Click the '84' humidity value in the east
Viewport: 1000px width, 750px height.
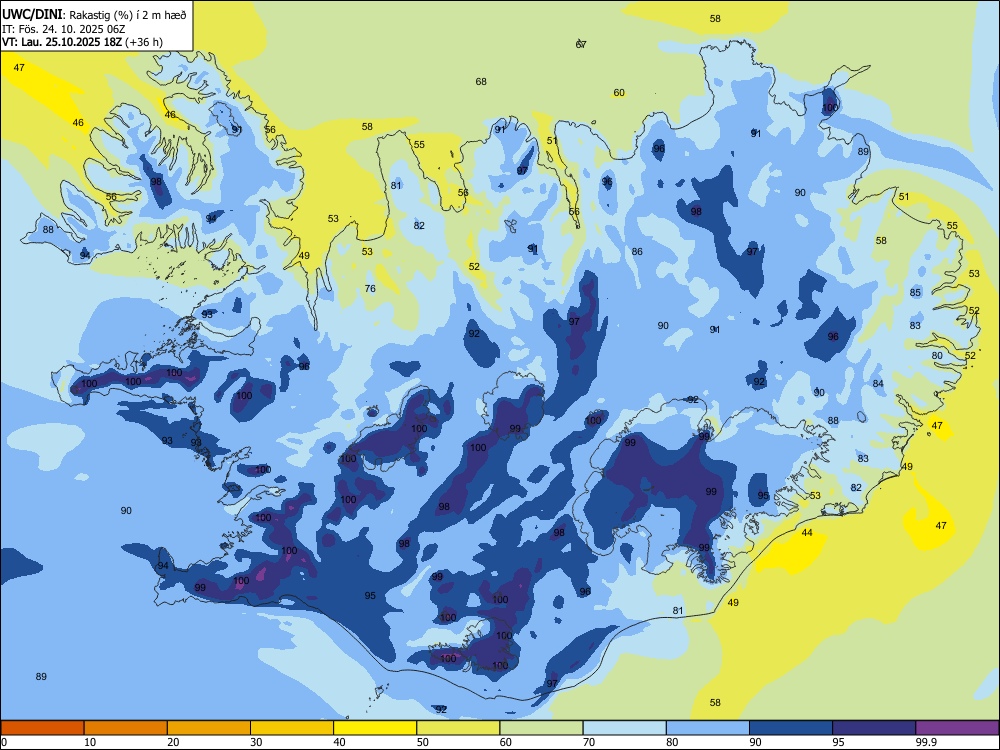878,384
